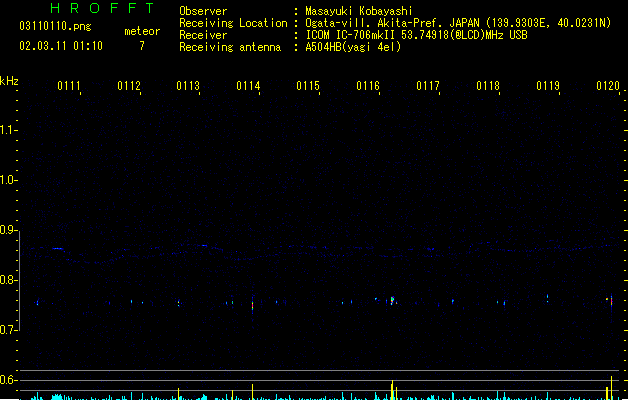Click the observer name Masayuki Kobayashi

359,11
